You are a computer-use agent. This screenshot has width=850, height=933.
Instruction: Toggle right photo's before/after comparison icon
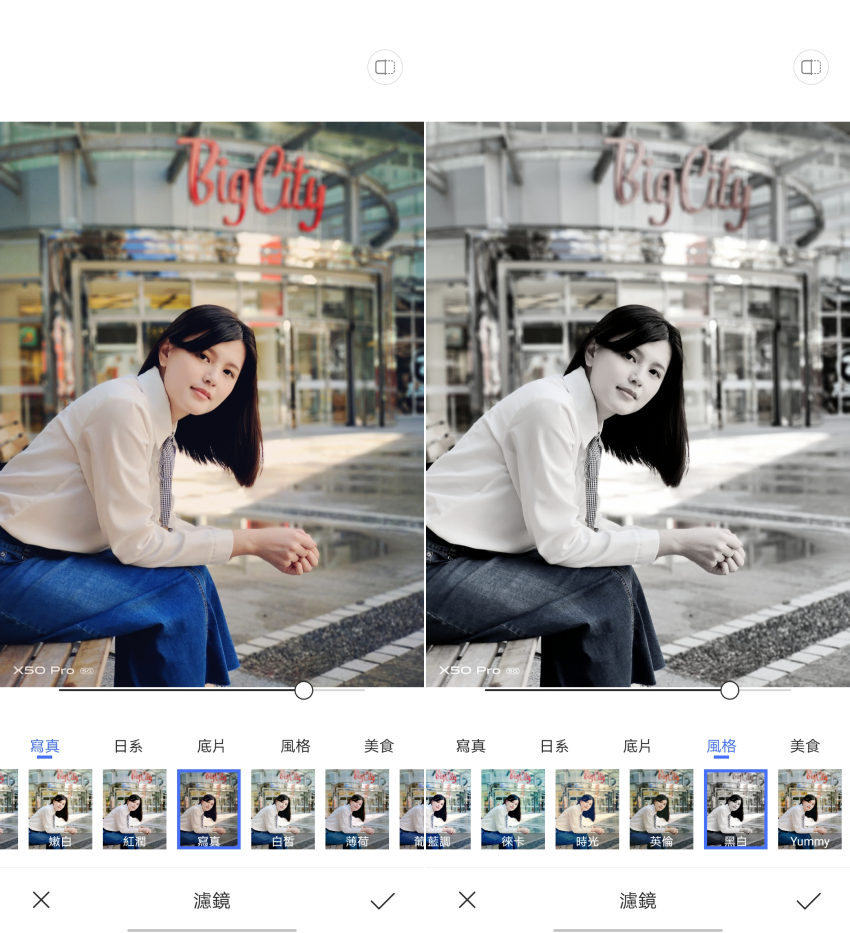[810, 67]
